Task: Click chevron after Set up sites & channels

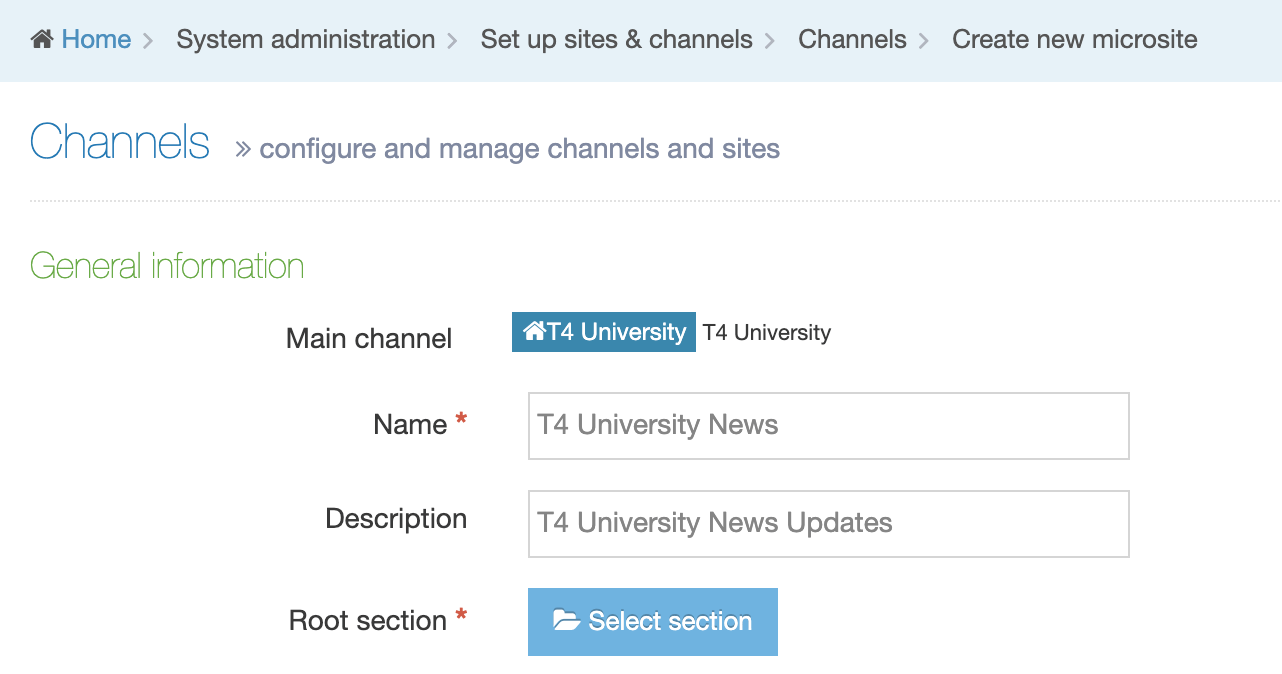Action: click(x=770, y=41)
